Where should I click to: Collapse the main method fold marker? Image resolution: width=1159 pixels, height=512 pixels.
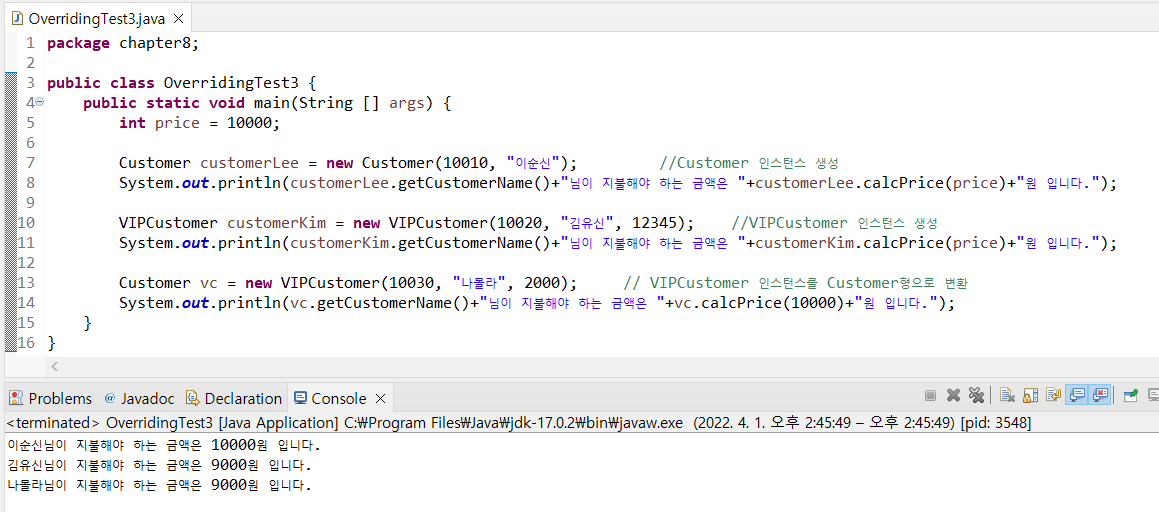pyautogui.click(x=40, y=103)
